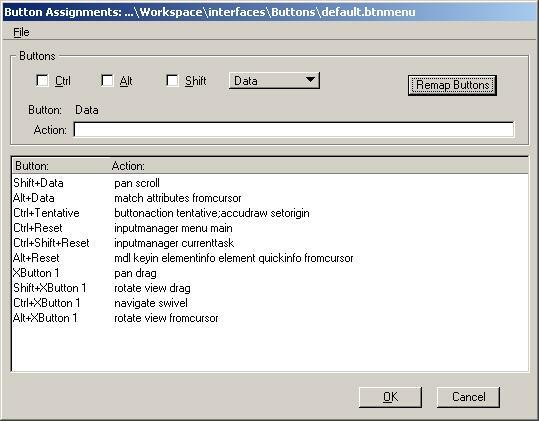
Task: Check the Shift modifier checkbox
Action: [172, 81]
